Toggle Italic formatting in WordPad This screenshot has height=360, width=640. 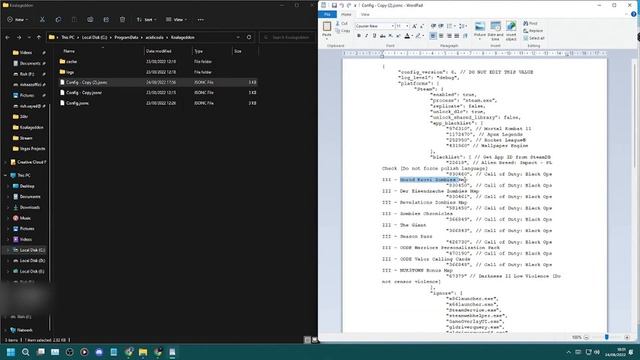(367, 36)
